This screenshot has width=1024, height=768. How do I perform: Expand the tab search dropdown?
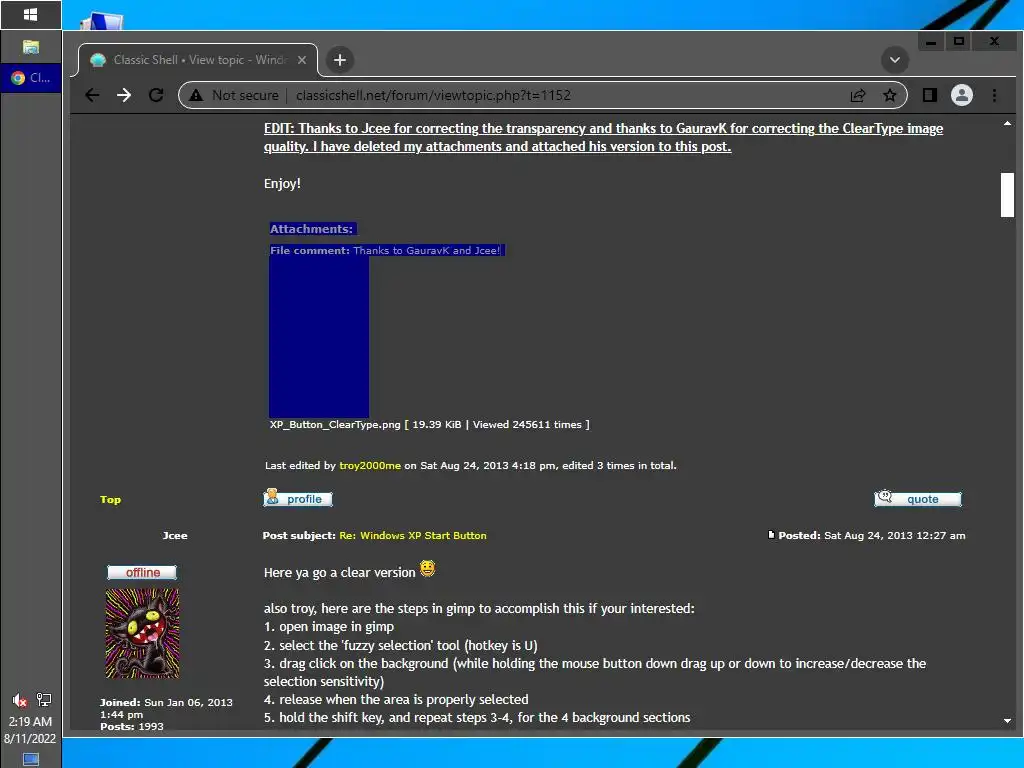[895, 60]
